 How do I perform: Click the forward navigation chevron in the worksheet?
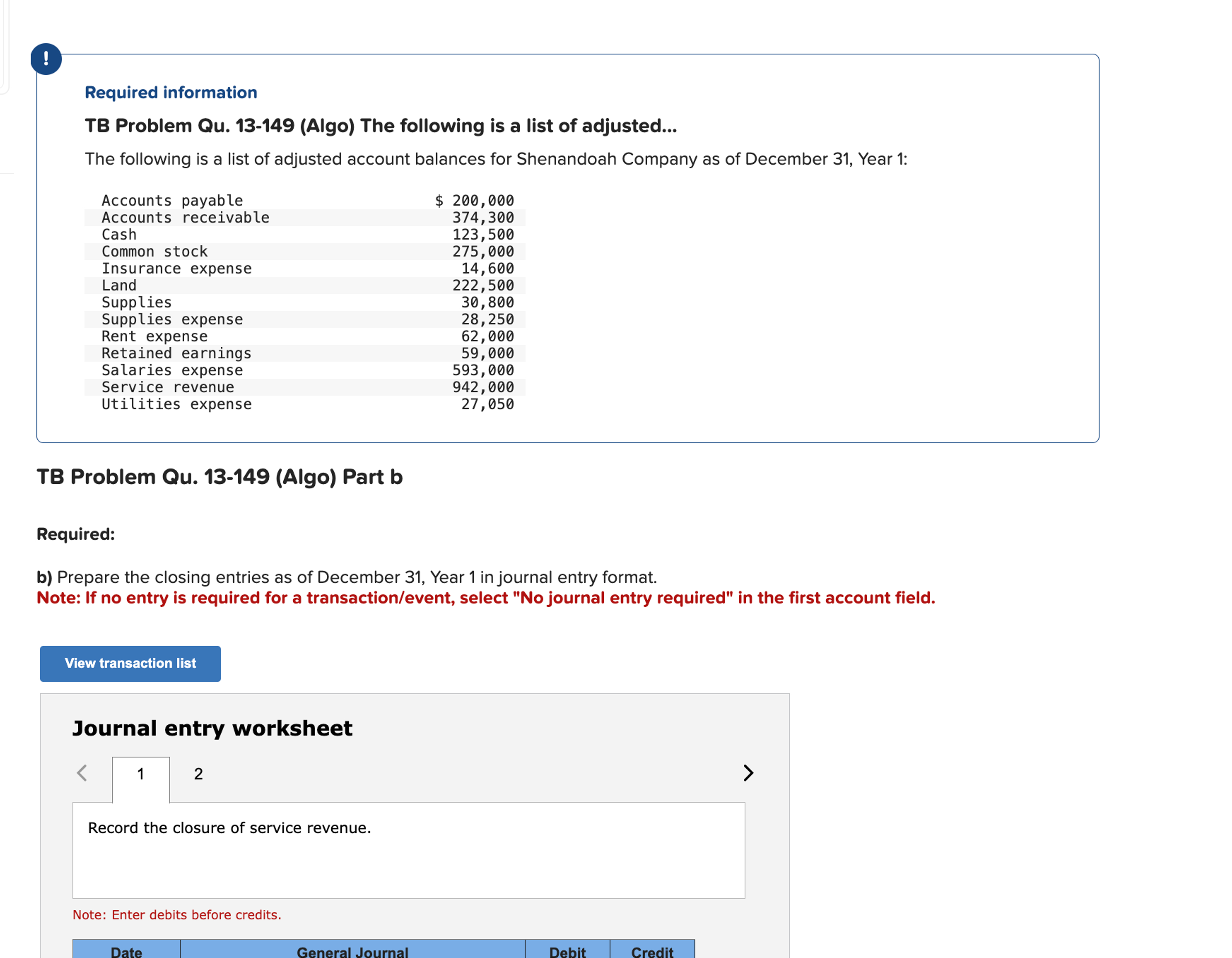pyautogui.click(x=749, y=773)
